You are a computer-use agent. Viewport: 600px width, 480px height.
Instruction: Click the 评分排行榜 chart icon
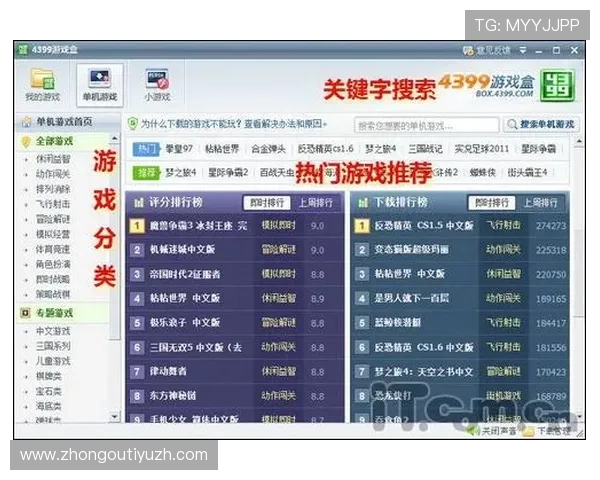pyautogui.click(x=138, y=202)
